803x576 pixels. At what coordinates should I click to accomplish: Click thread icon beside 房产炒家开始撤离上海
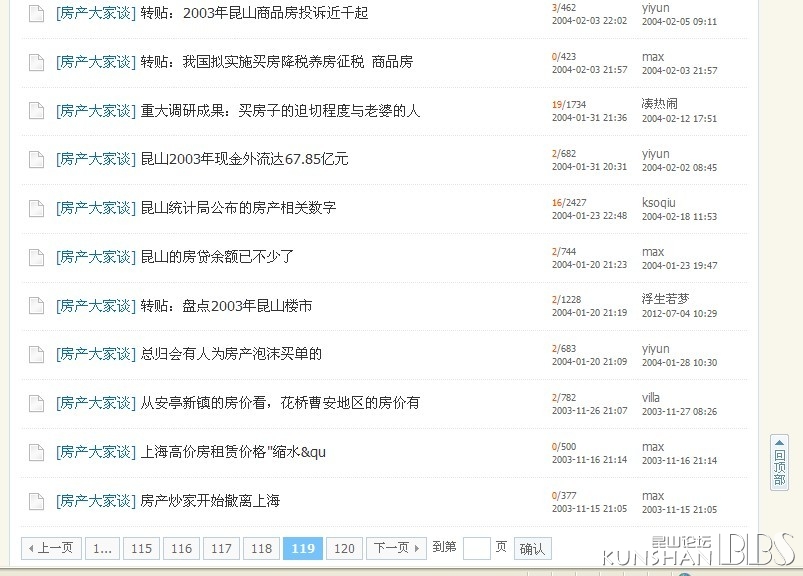pyautogui.click(x=36, y=501)
